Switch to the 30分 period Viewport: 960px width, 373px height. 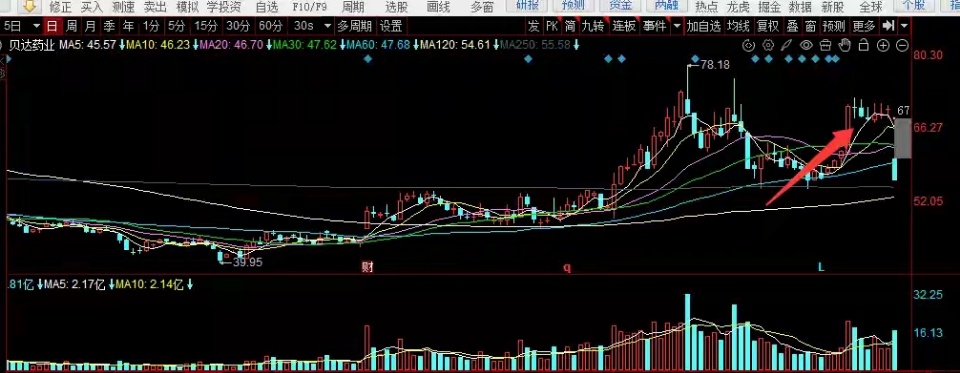pyautogui.click(x=238, y=26)
